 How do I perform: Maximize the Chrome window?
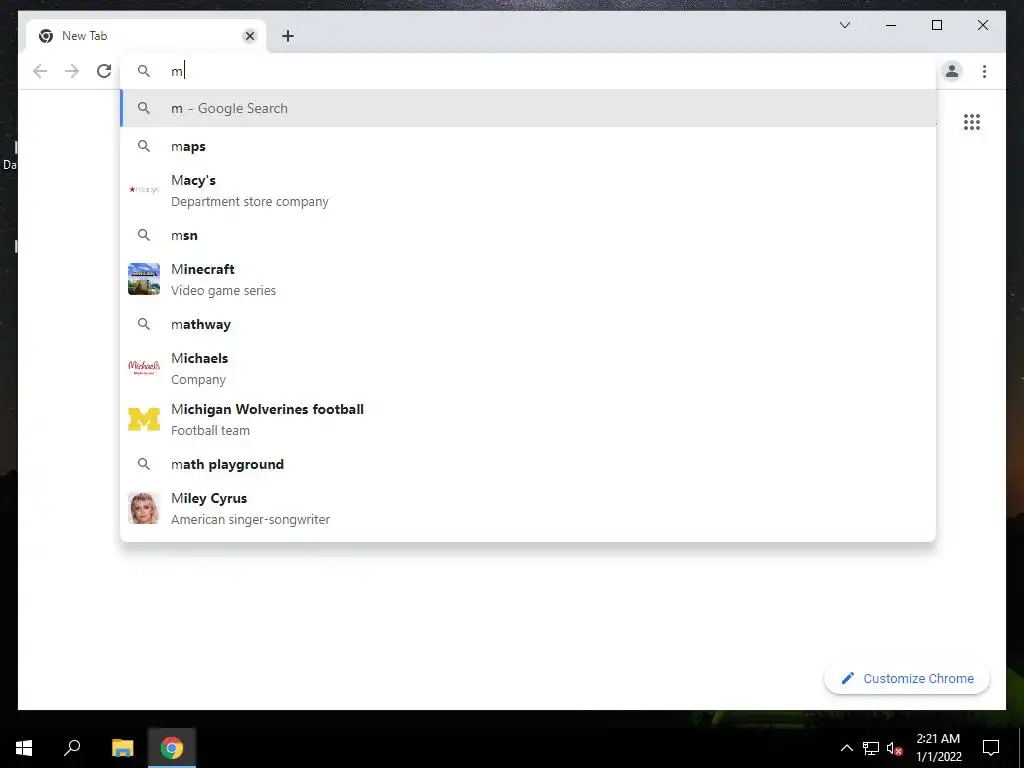tap(936, 25)
